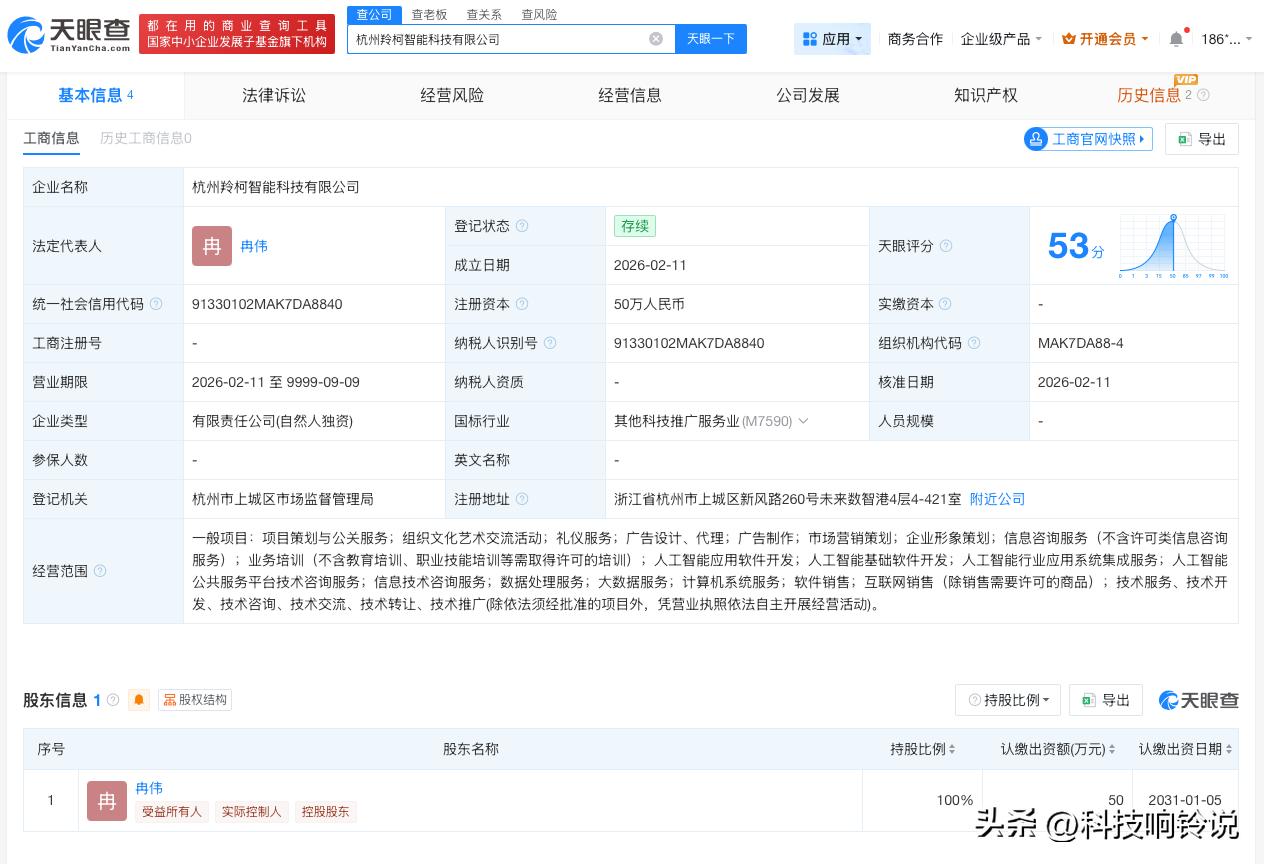The width and height of the screenshot is (1264, 864).
Task: Click help icon next to 天眼评分
Action: (946, 246)
